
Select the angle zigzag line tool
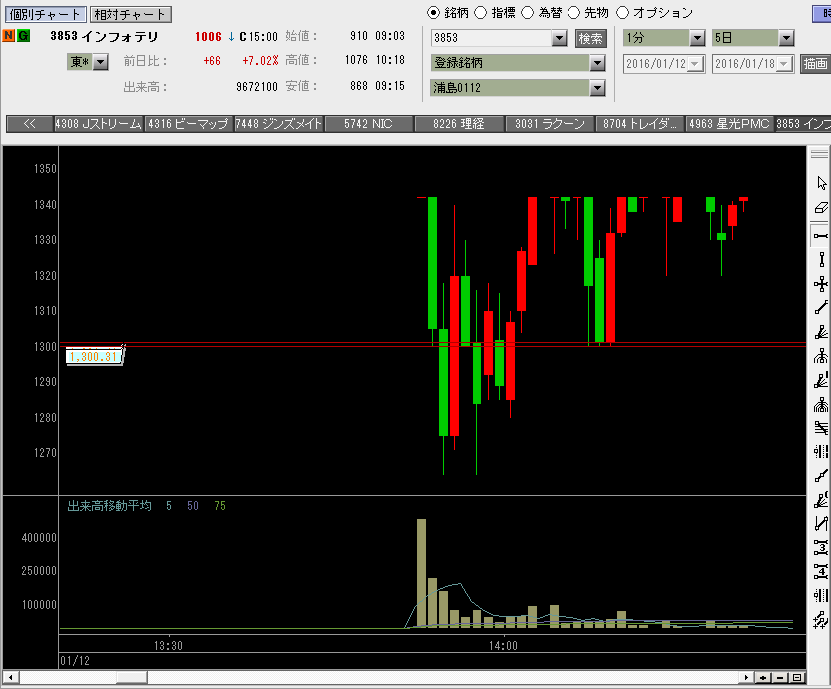tap(821, 524)
